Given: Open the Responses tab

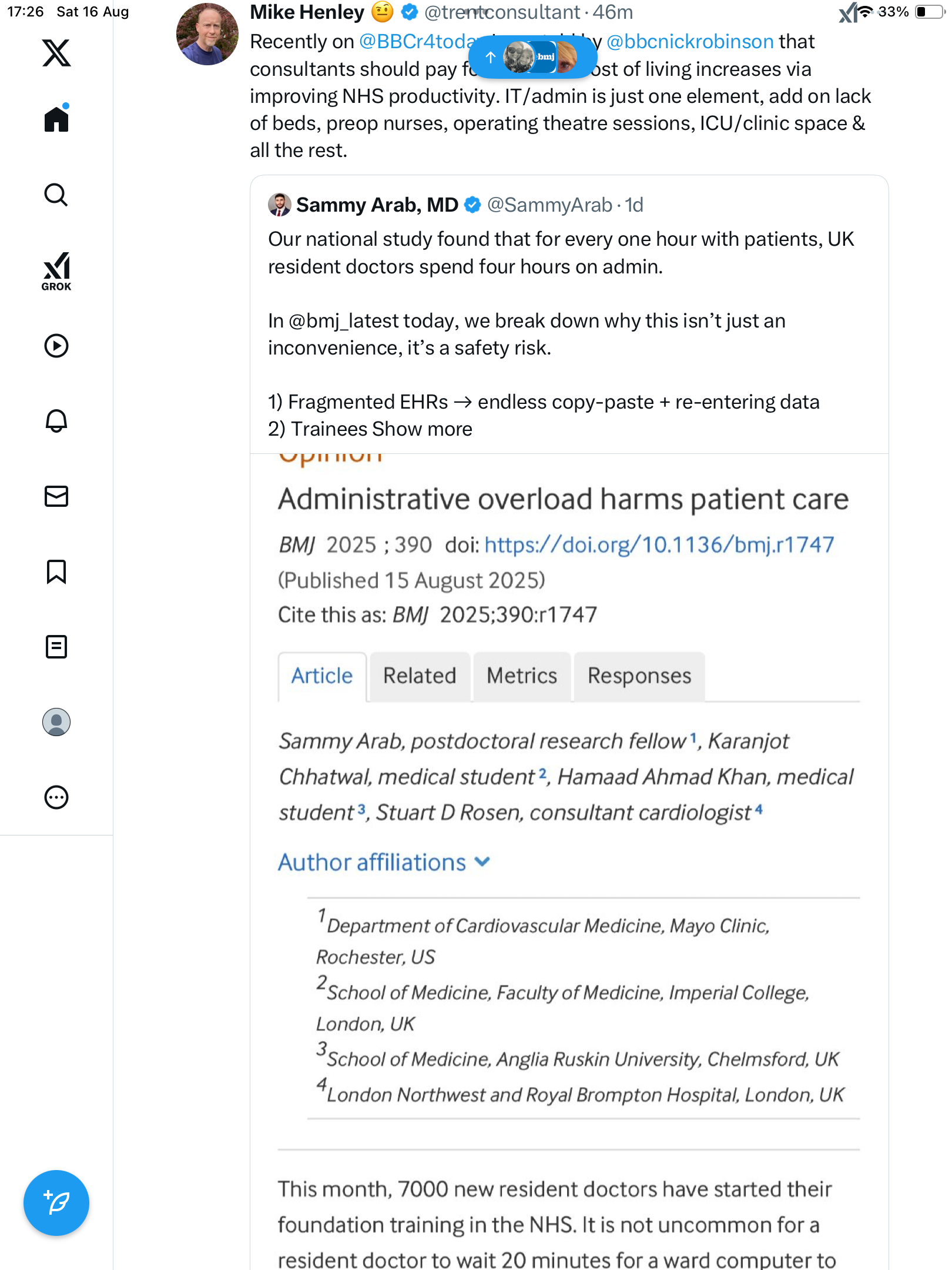Looking at the screenshot, I should tap(639, 676).
